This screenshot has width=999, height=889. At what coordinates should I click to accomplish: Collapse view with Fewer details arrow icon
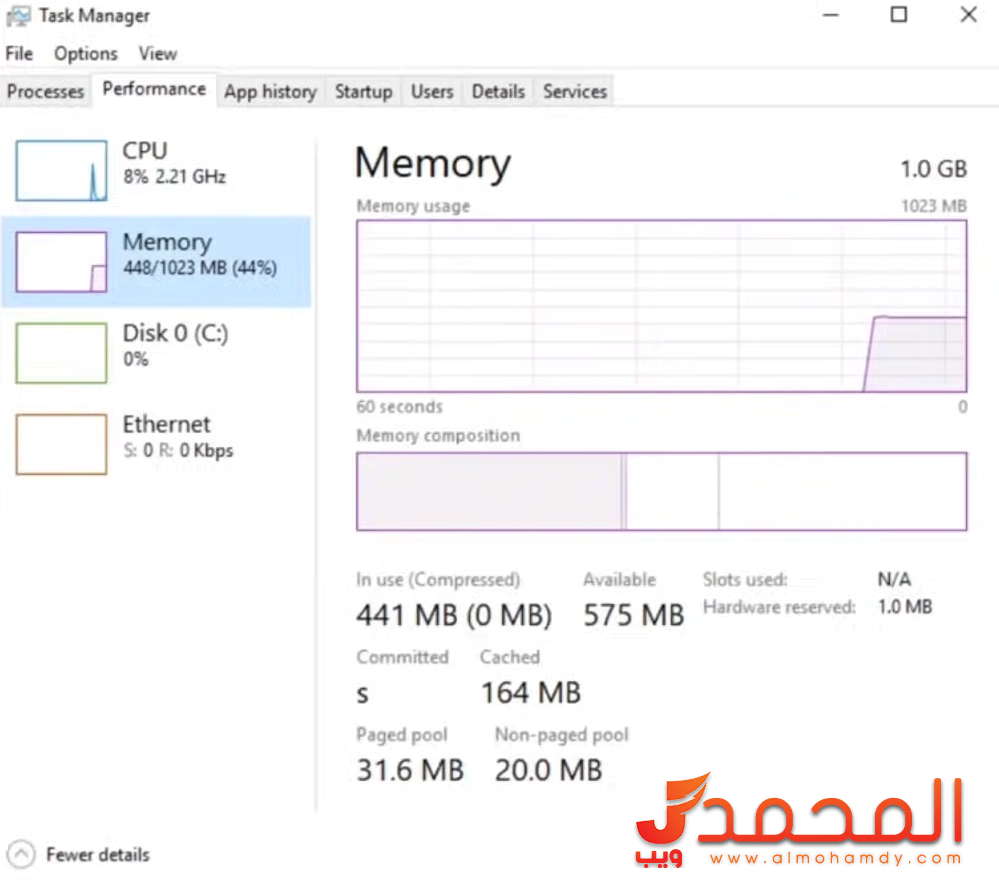21,855
